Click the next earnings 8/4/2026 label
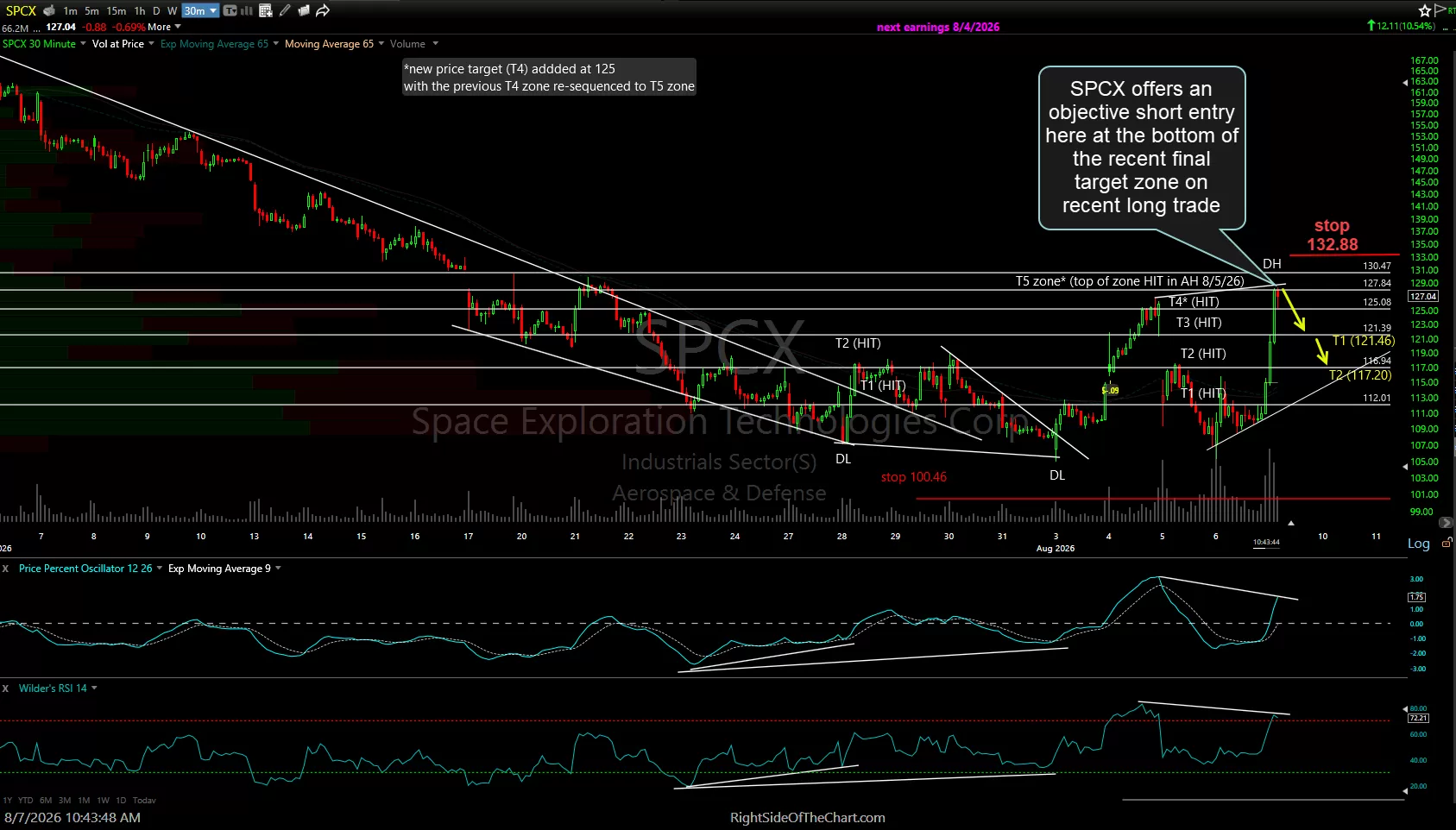This screenshot has height=830, width=1456. pos(938,28)
